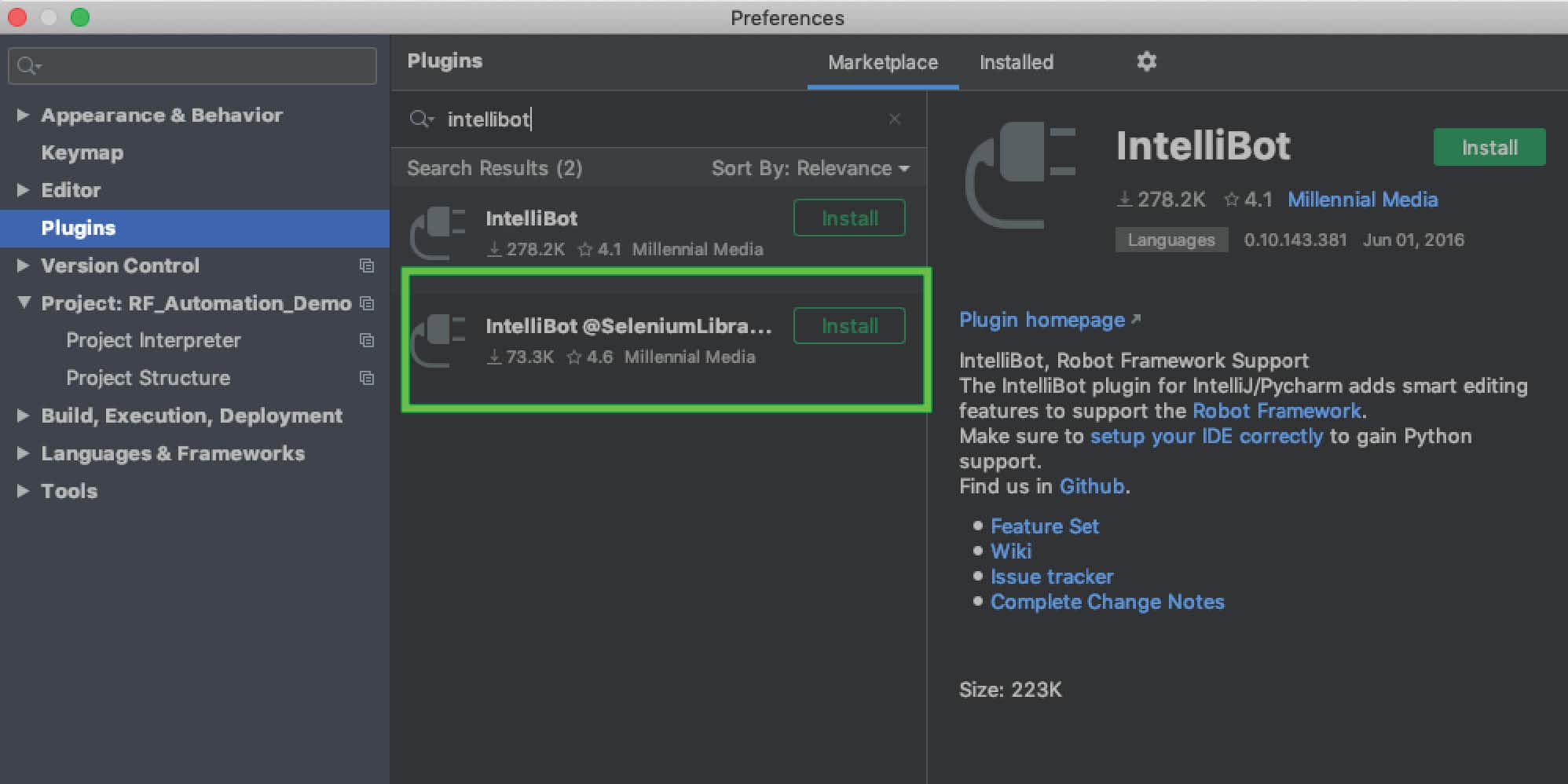Click the settings search field in sidebar
This screenshot has height=784, width=1568.
click(x=192, y=66)
